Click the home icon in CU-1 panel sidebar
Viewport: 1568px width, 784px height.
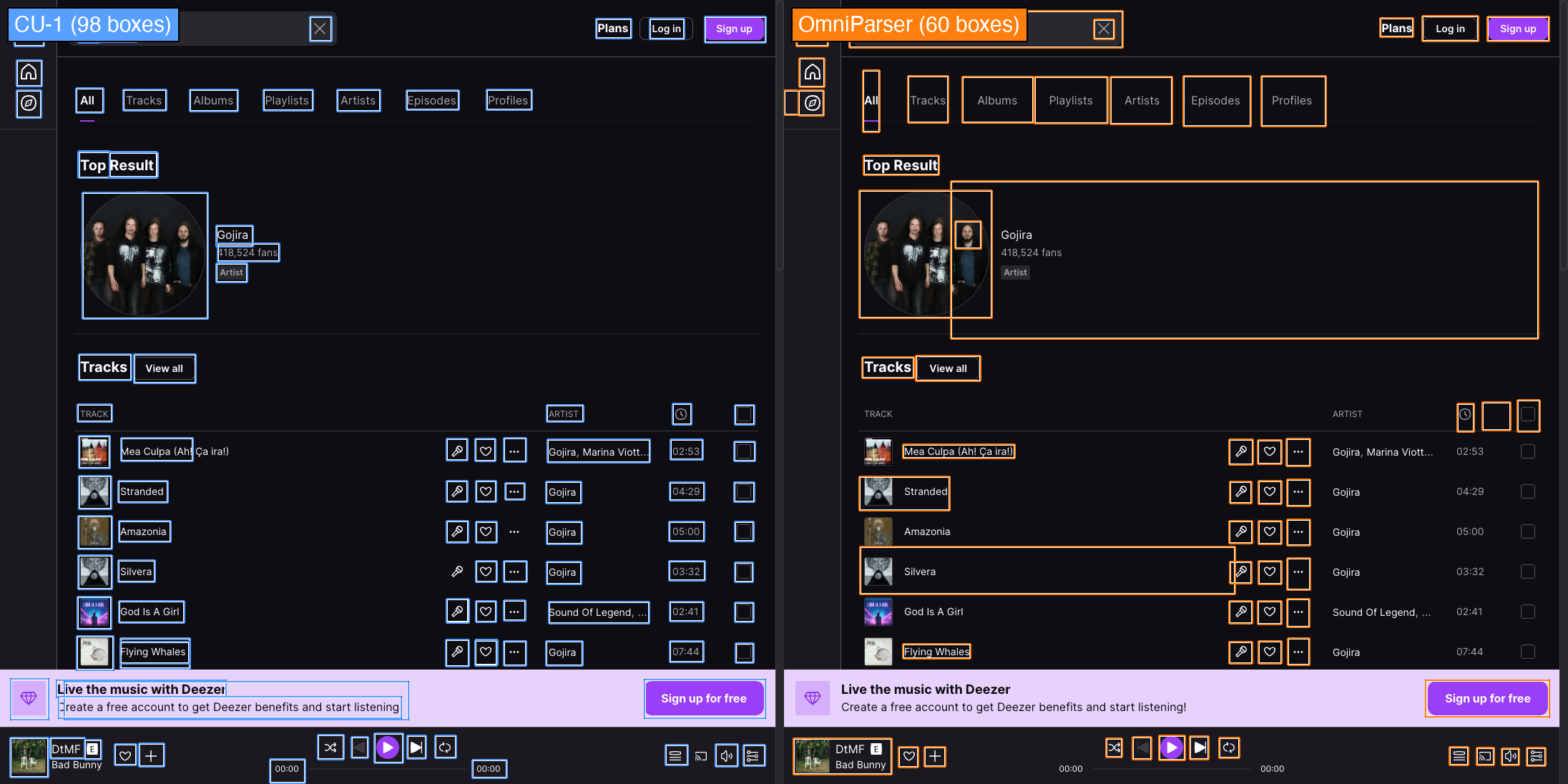[x=29, y=72]
